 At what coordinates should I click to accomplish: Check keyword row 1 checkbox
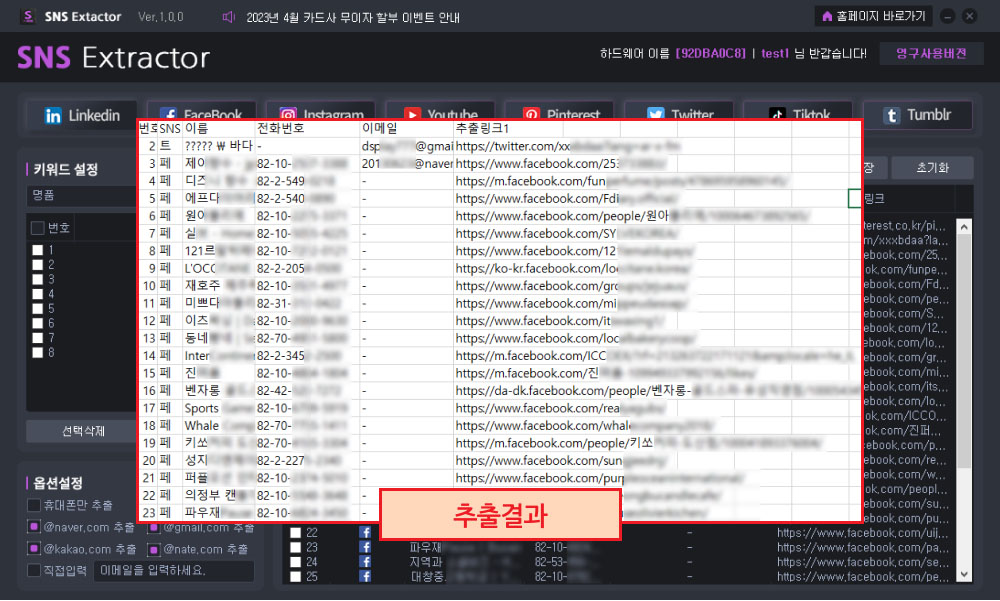tap(38, 250)
